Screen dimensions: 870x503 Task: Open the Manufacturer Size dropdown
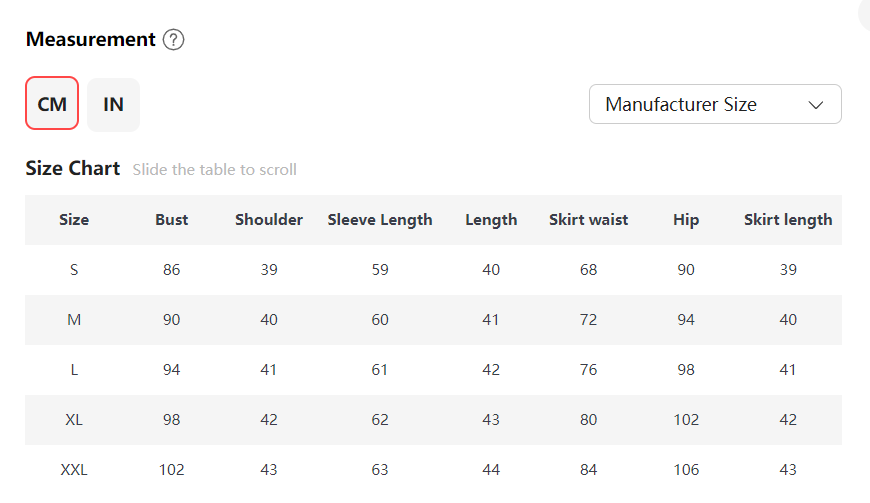[x=714, y=104]
